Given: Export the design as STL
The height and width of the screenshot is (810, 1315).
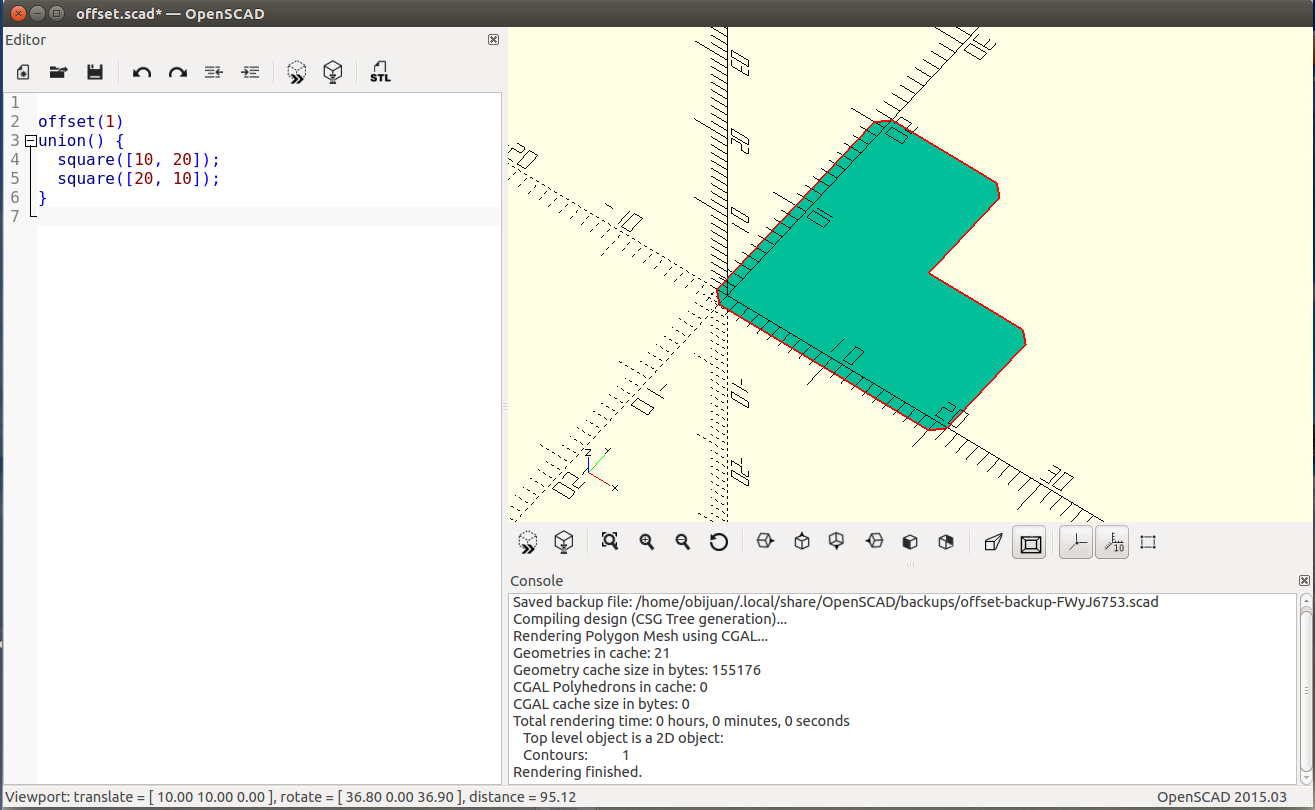Looking at the screenshot, I should click(380, 72).
